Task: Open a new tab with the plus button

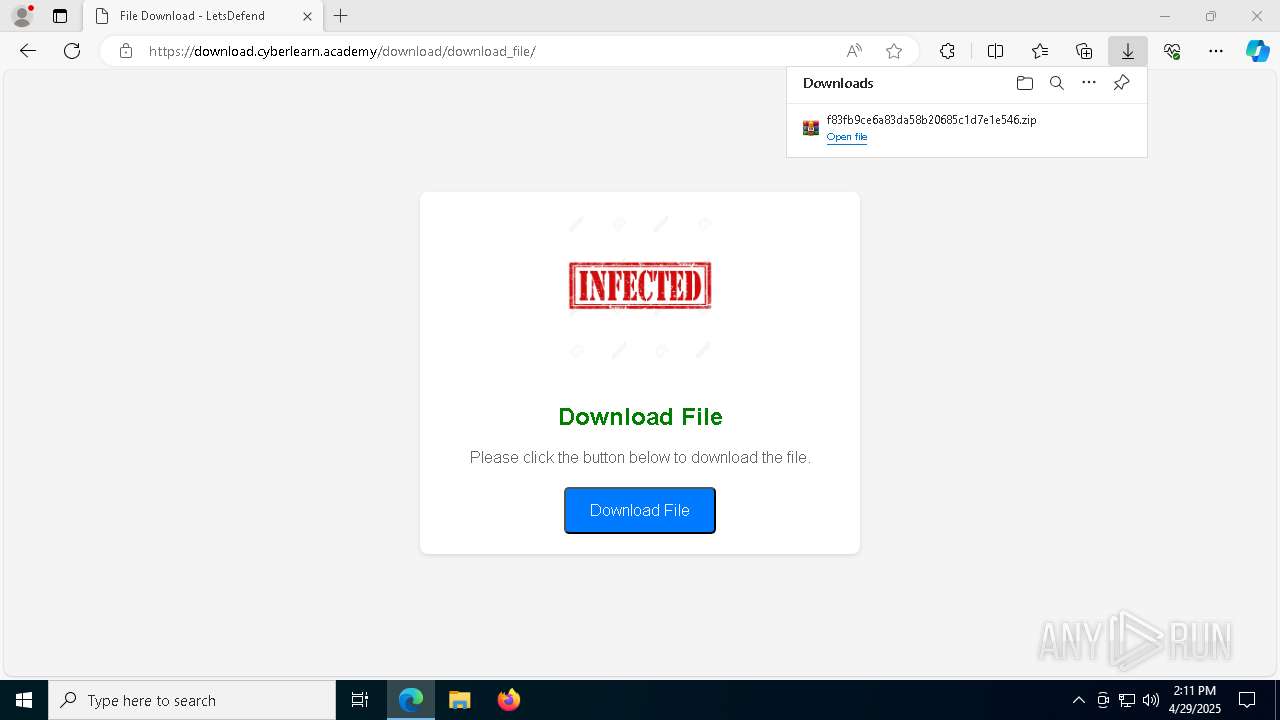Action: click(341, 16)
